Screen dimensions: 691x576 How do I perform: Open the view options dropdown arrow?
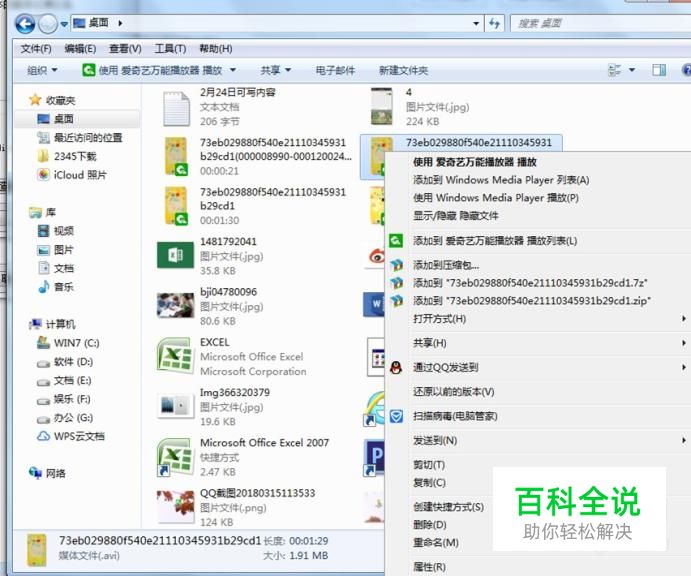(632, 70)
